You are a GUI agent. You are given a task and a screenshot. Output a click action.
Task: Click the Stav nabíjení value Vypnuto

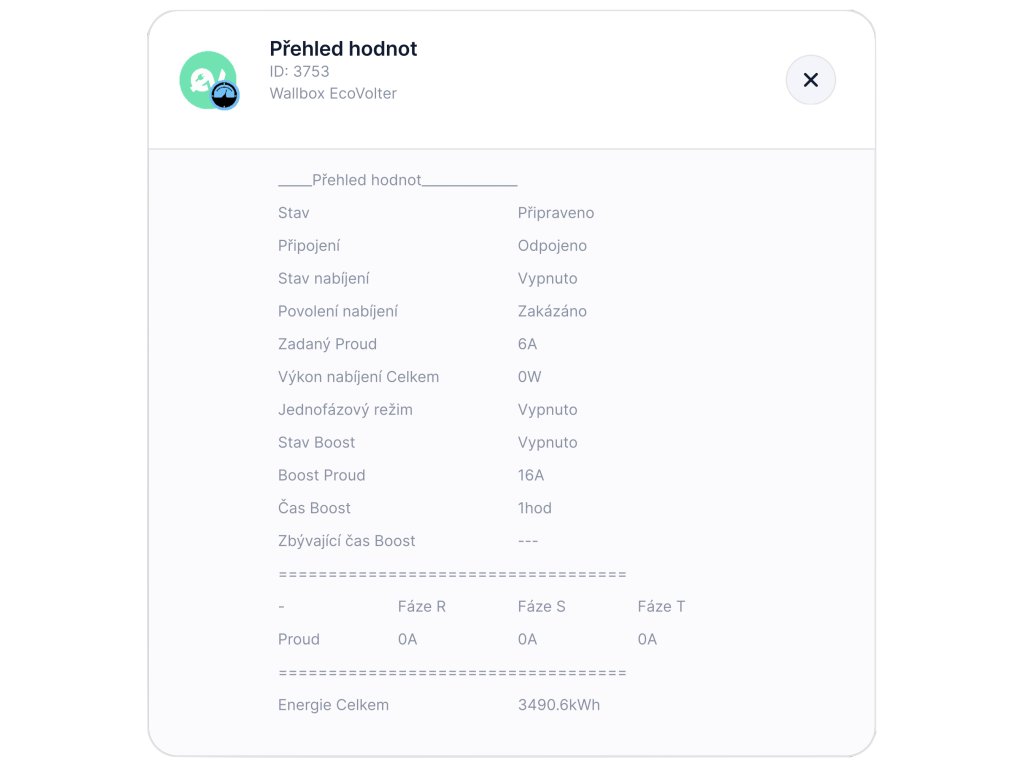[x=547, y=279]
